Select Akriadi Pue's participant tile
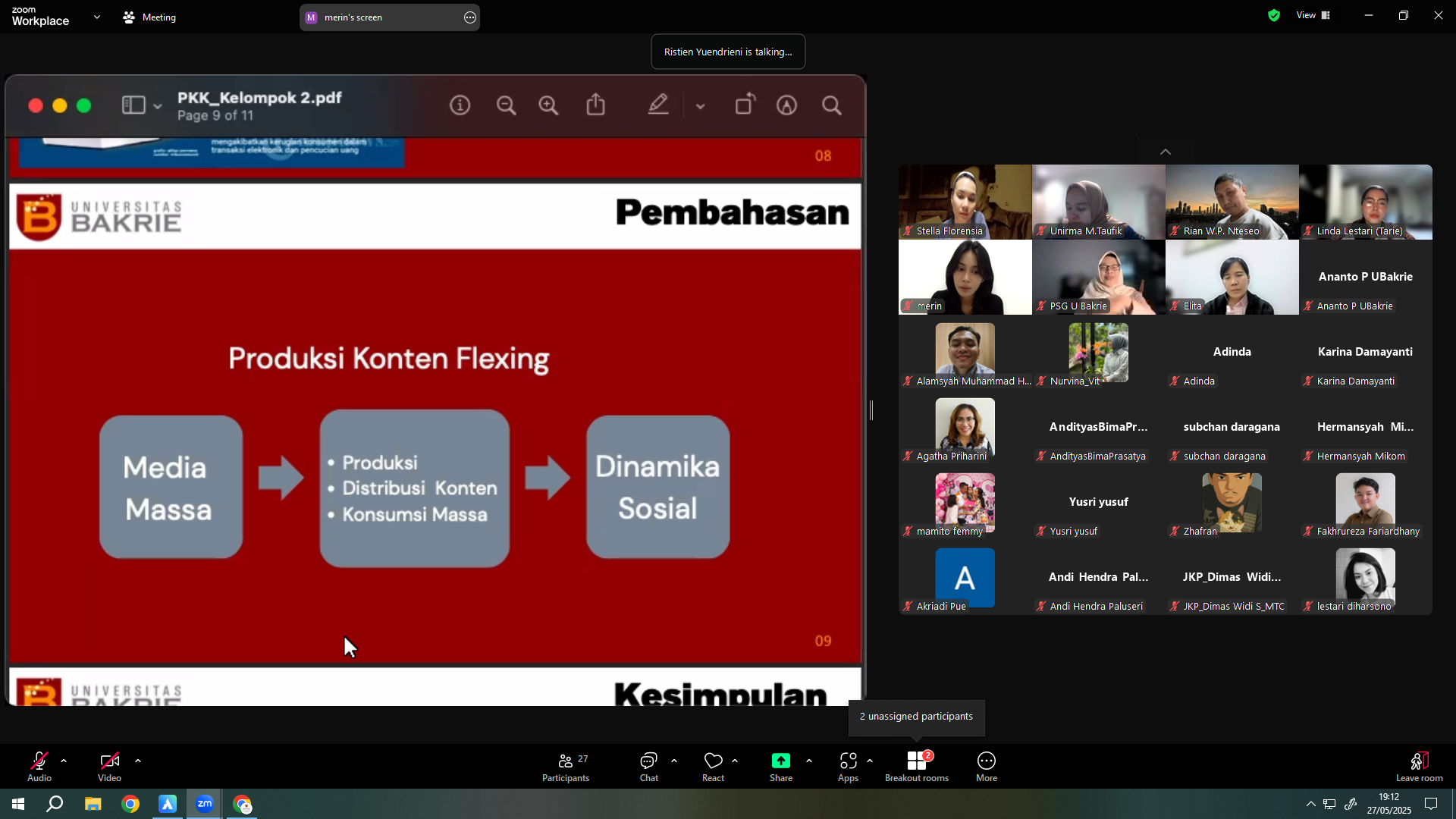Screen dimensions: 1456x819 [x=965, y=577]
